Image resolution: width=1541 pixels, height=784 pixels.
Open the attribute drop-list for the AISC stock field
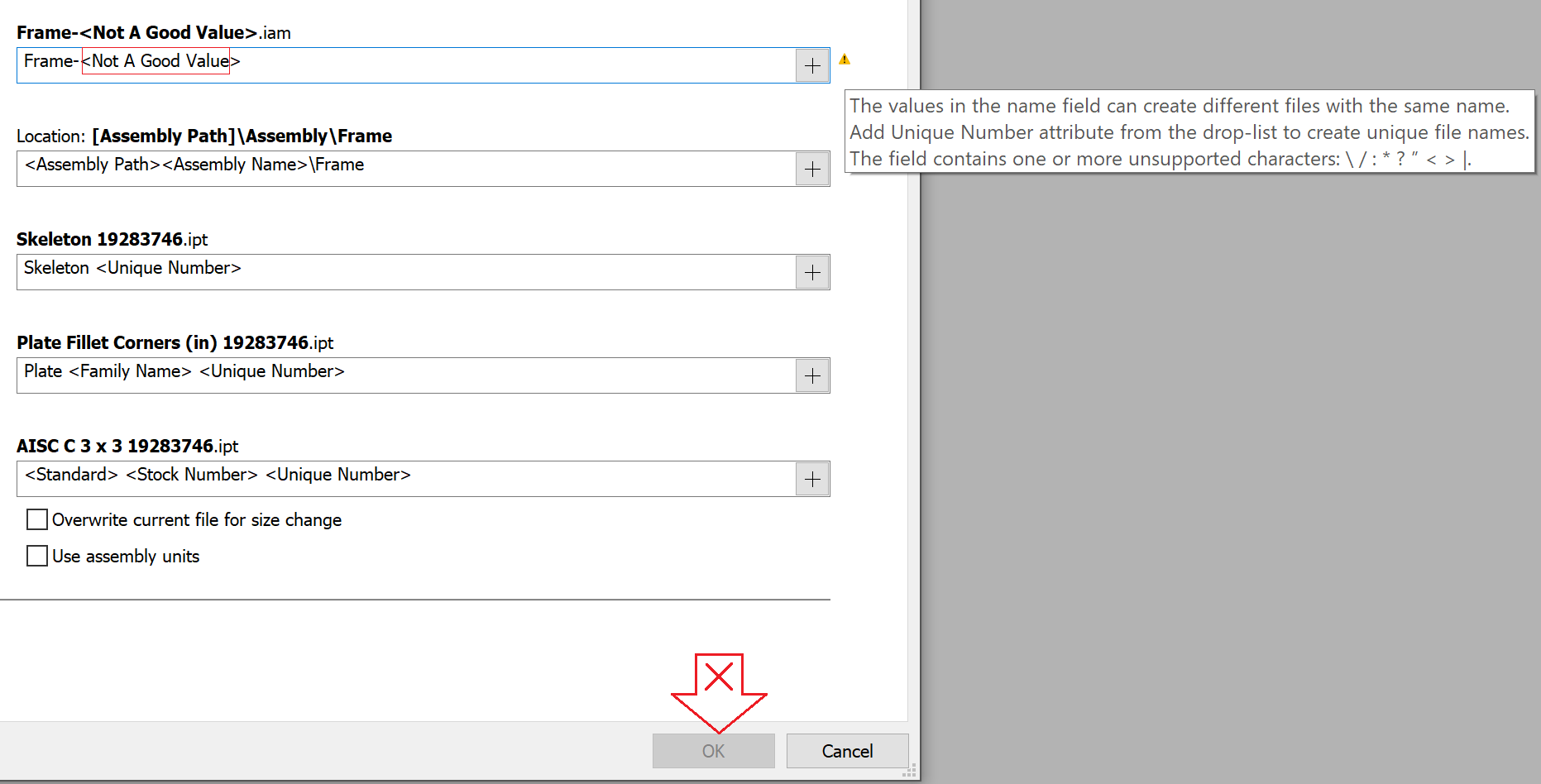point(812,479)
